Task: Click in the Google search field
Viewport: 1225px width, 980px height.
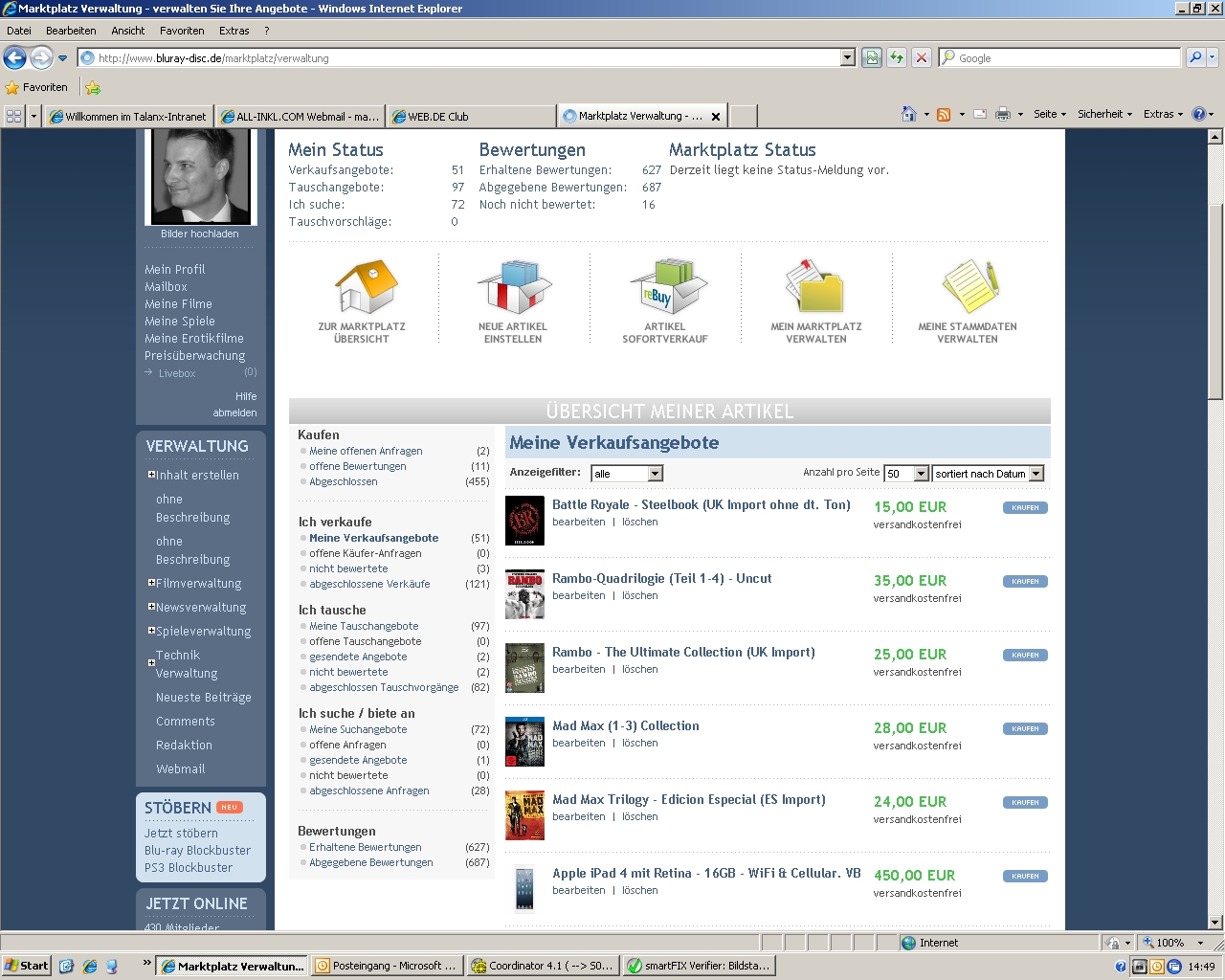Action: pyautogui.click(x=1060, y=57)
